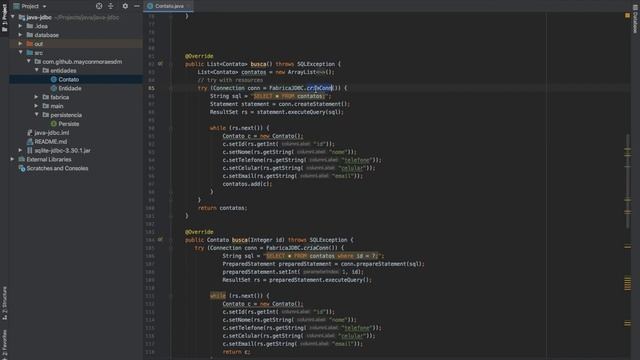Viewport: 640px width, 360px height.
Task: Click the inspection warning indicator at editor top right
Action: (x=627, y=16)
